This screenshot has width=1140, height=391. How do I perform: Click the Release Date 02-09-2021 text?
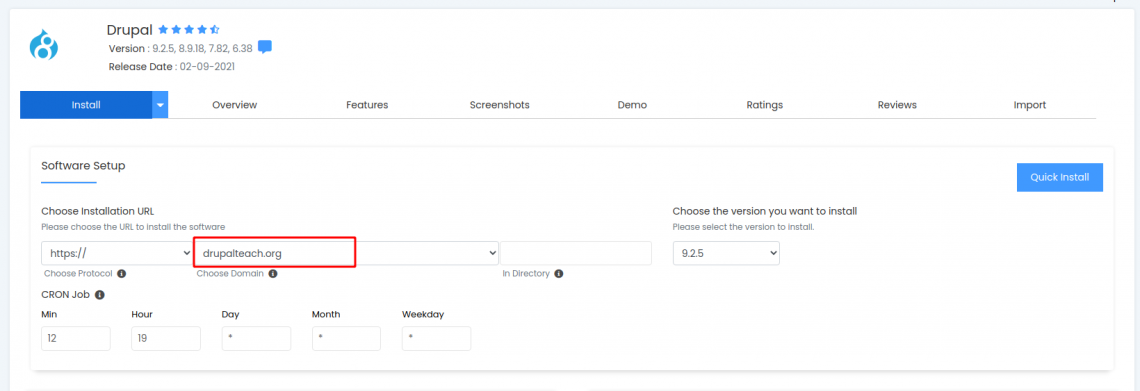pos(172,66)
